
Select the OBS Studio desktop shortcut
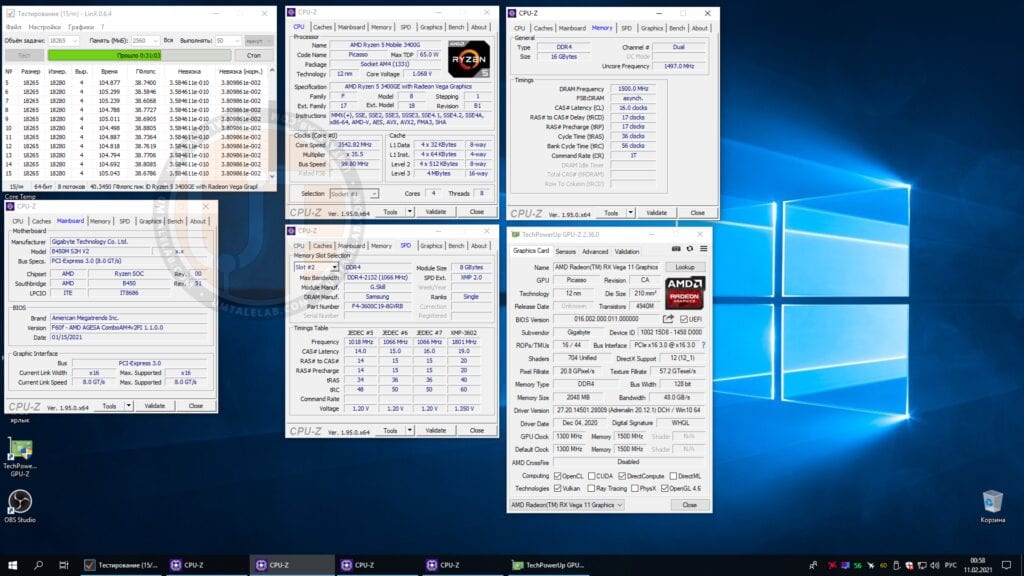[20, 506]
